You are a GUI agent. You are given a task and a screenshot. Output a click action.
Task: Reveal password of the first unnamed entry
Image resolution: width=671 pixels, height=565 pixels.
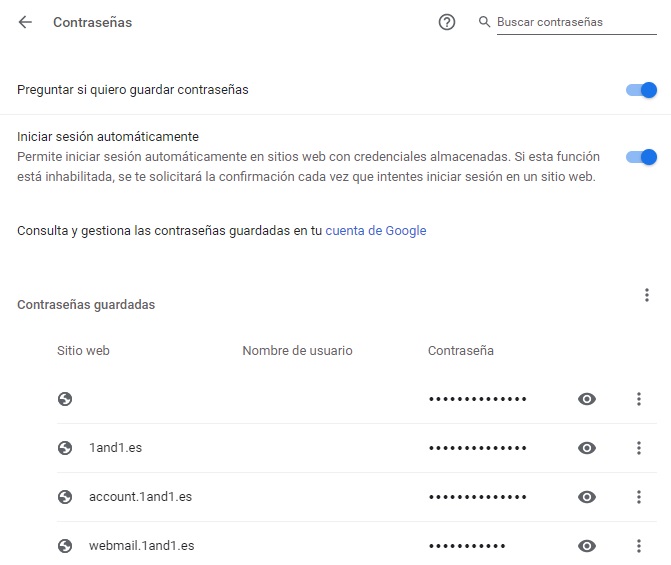click(x=587, y=399)
